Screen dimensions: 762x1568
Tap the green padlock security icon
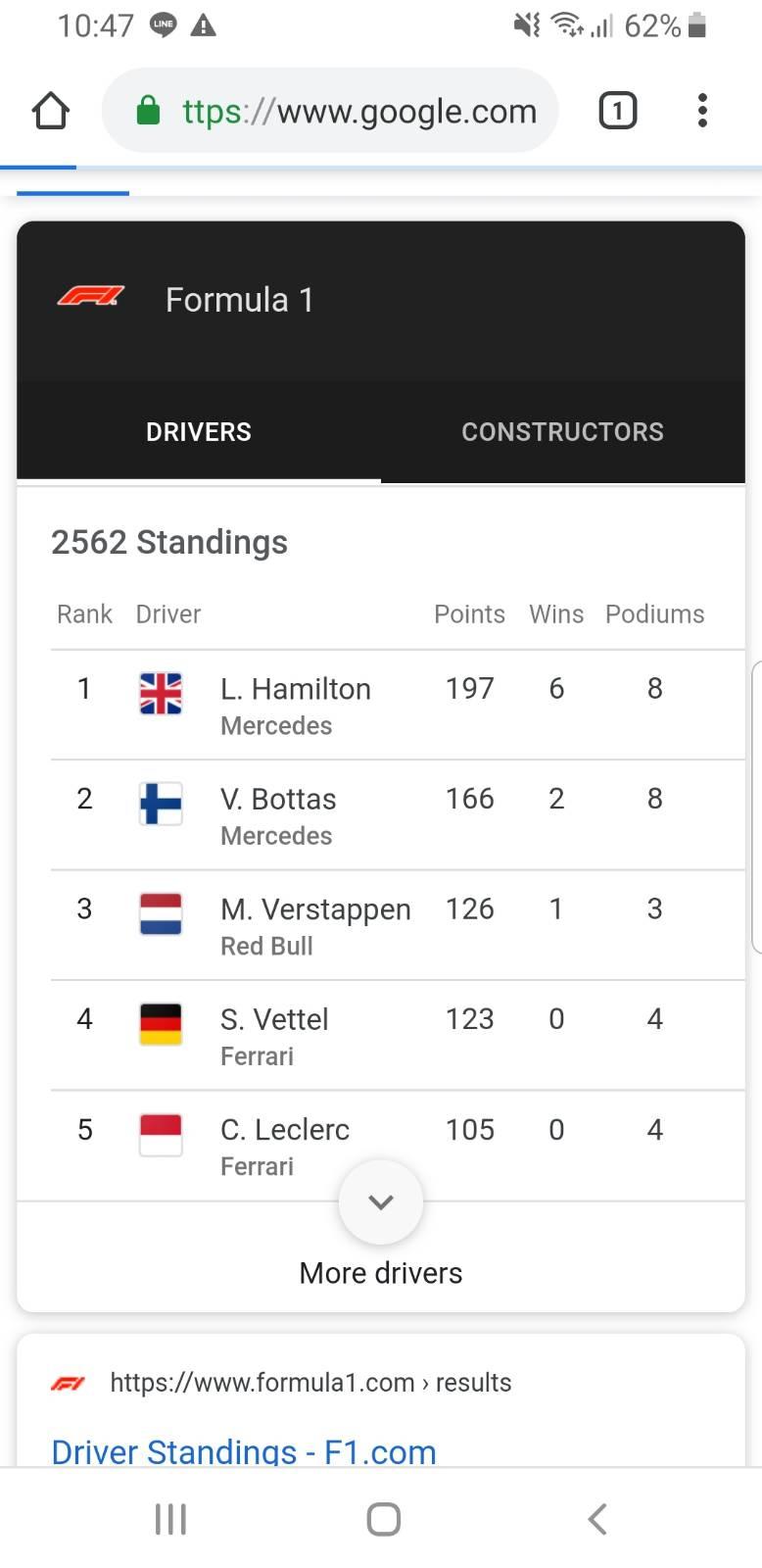point(148,111)
